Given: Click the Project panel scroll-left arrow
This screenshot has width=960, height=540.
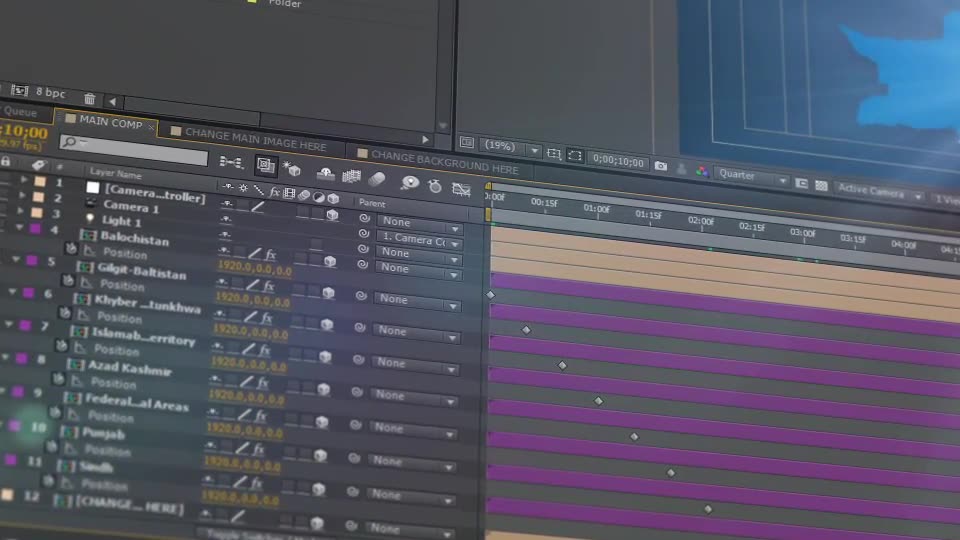Looking at the screenshot, I should (112, 101).
